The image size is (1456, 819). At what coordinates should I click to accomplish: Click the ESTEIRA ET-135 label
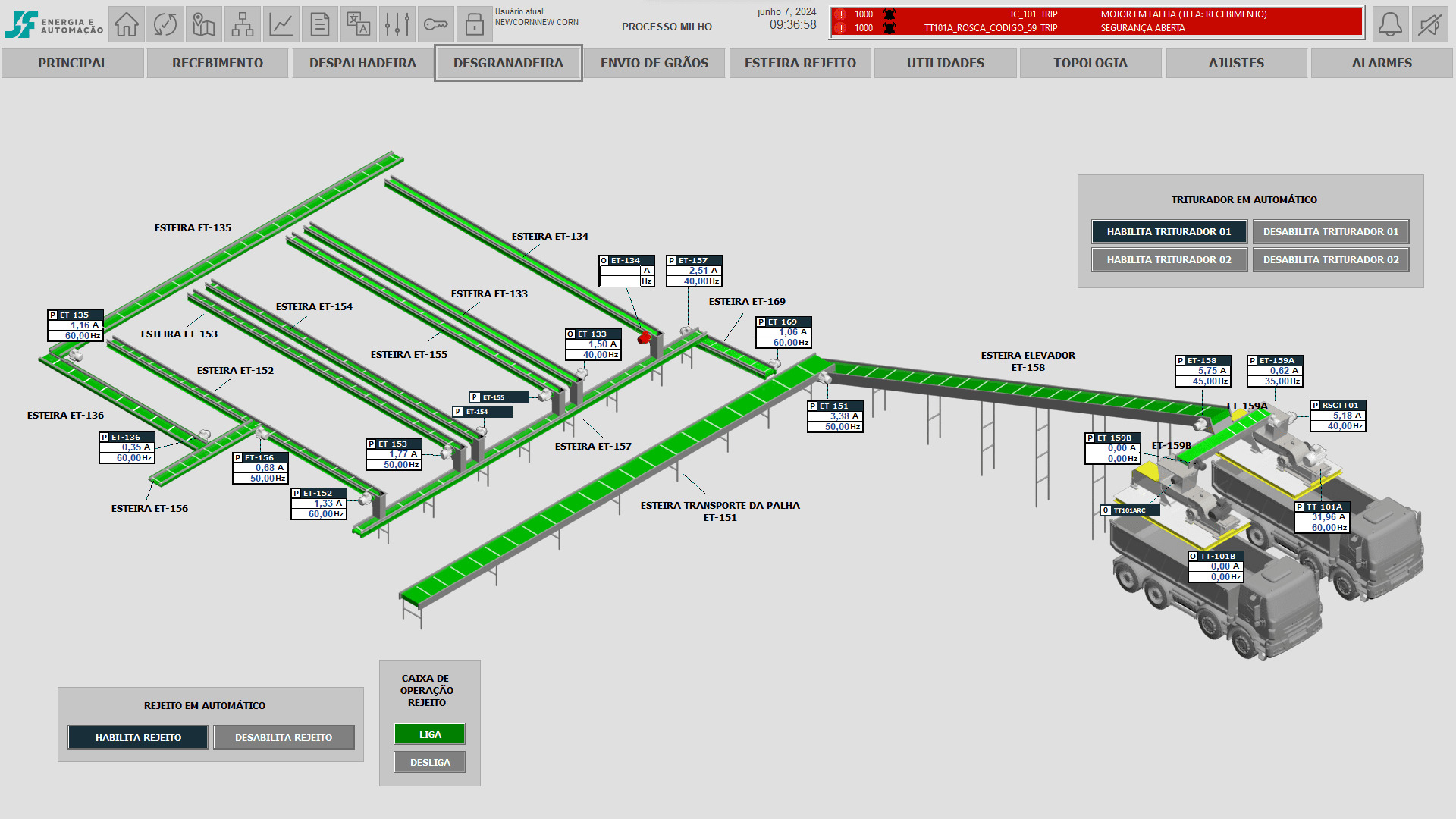click(193, 227)
